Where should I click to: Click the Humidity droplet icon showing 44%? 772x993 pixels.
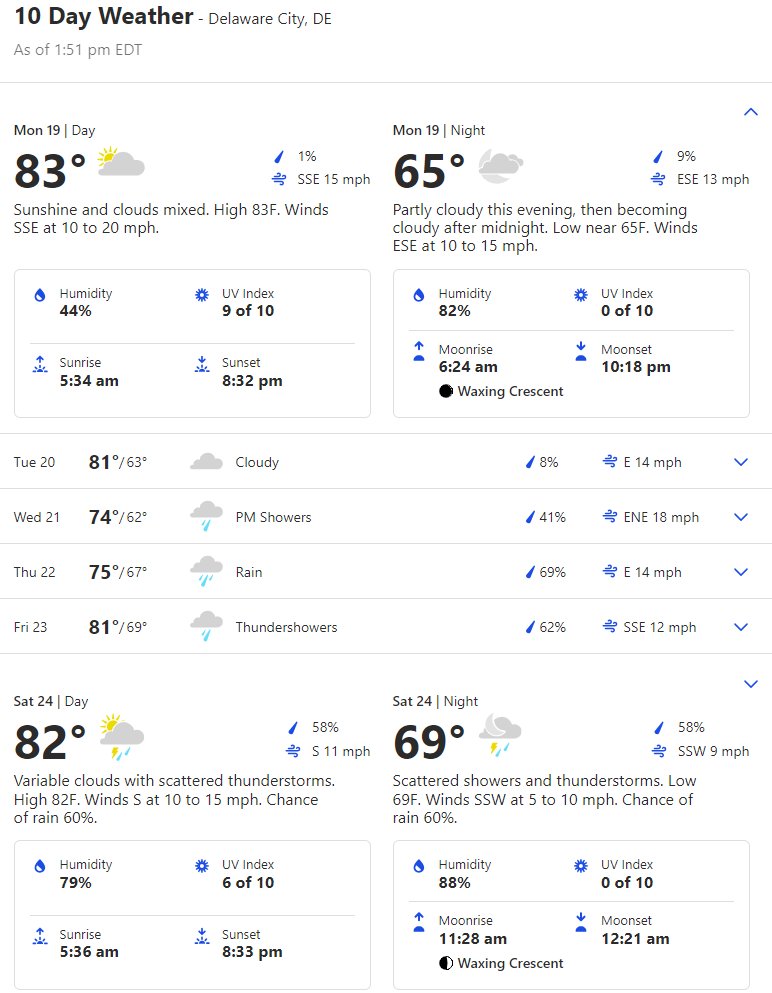click(x=40, y=294)
